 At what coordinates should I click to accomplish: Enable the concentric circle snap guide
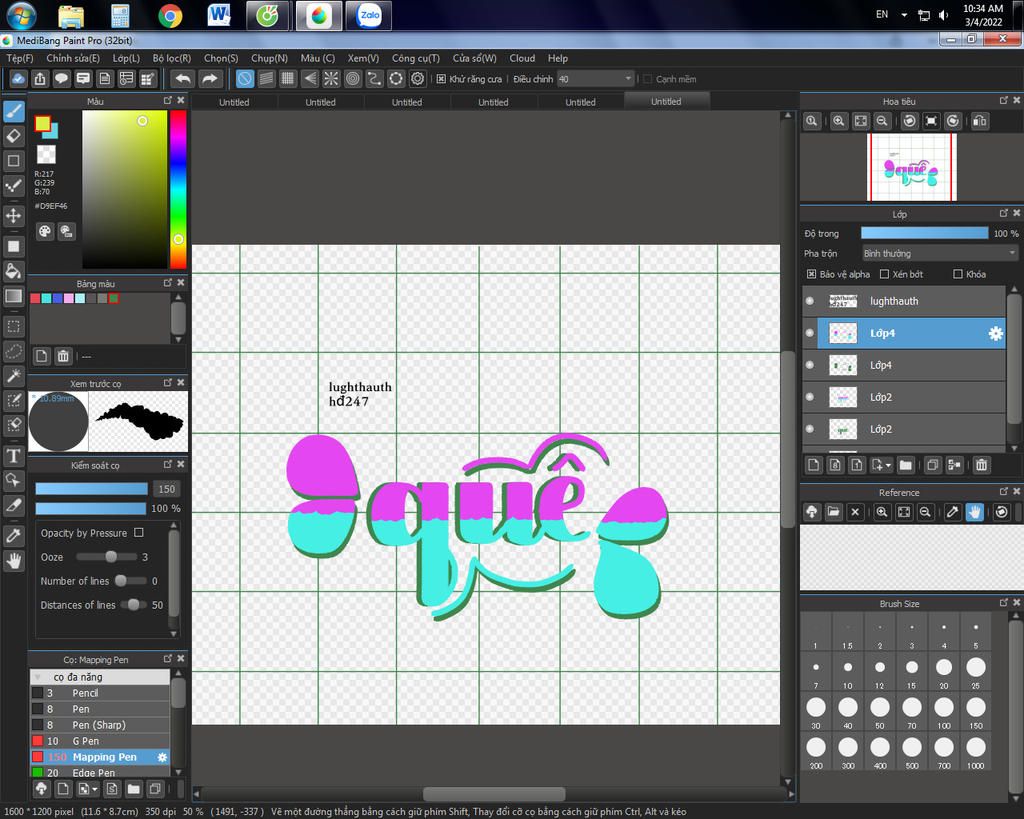353,79
